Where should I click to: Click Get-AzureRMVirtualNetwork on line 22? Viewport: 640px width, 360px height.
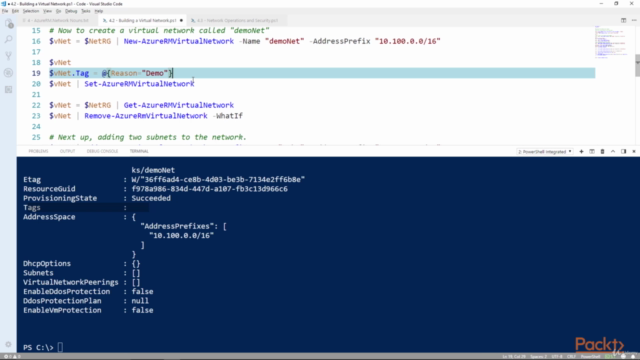tap(179, 105)
